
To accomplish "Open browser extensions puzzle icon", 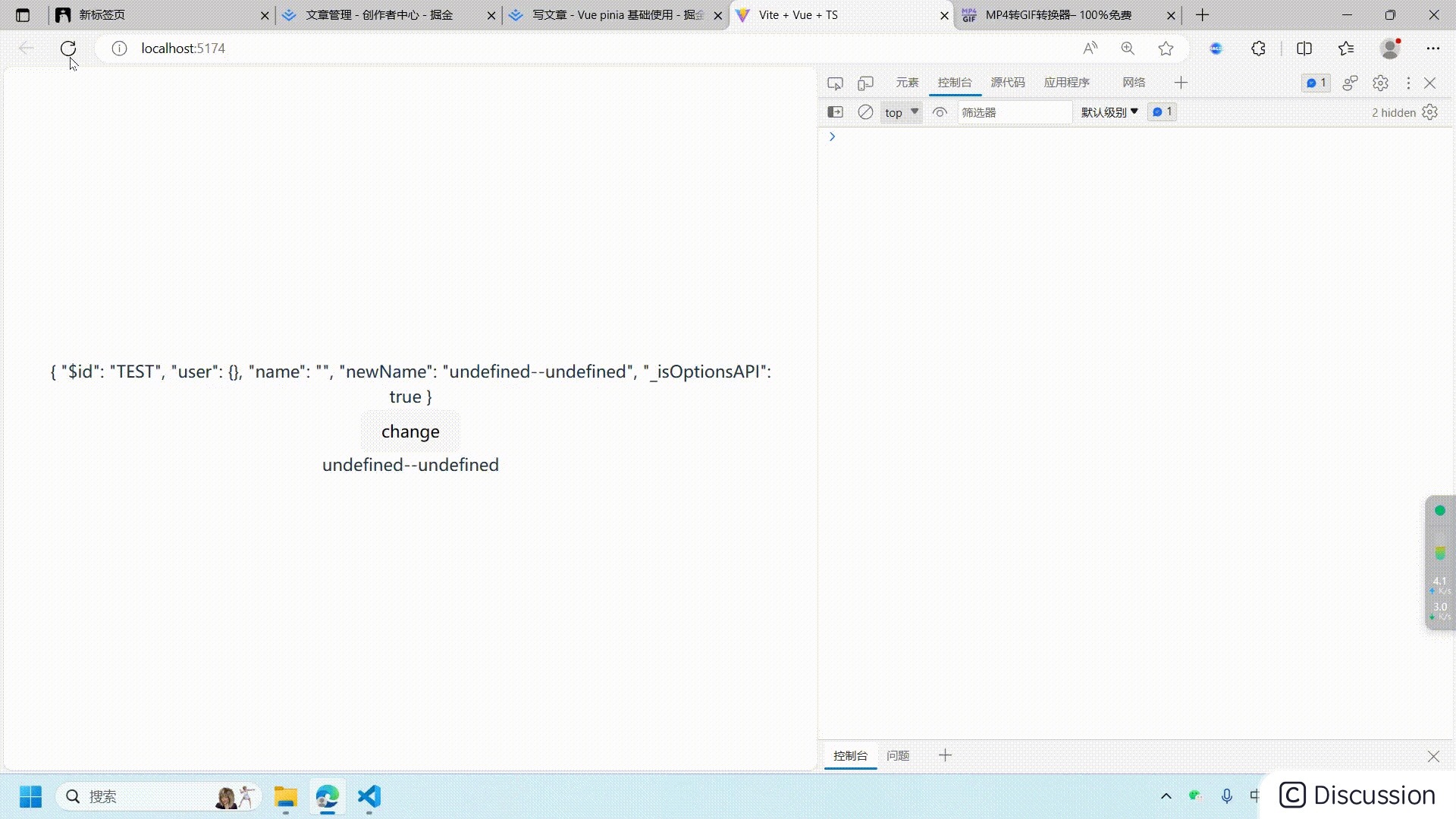I will pos(1258,49).
